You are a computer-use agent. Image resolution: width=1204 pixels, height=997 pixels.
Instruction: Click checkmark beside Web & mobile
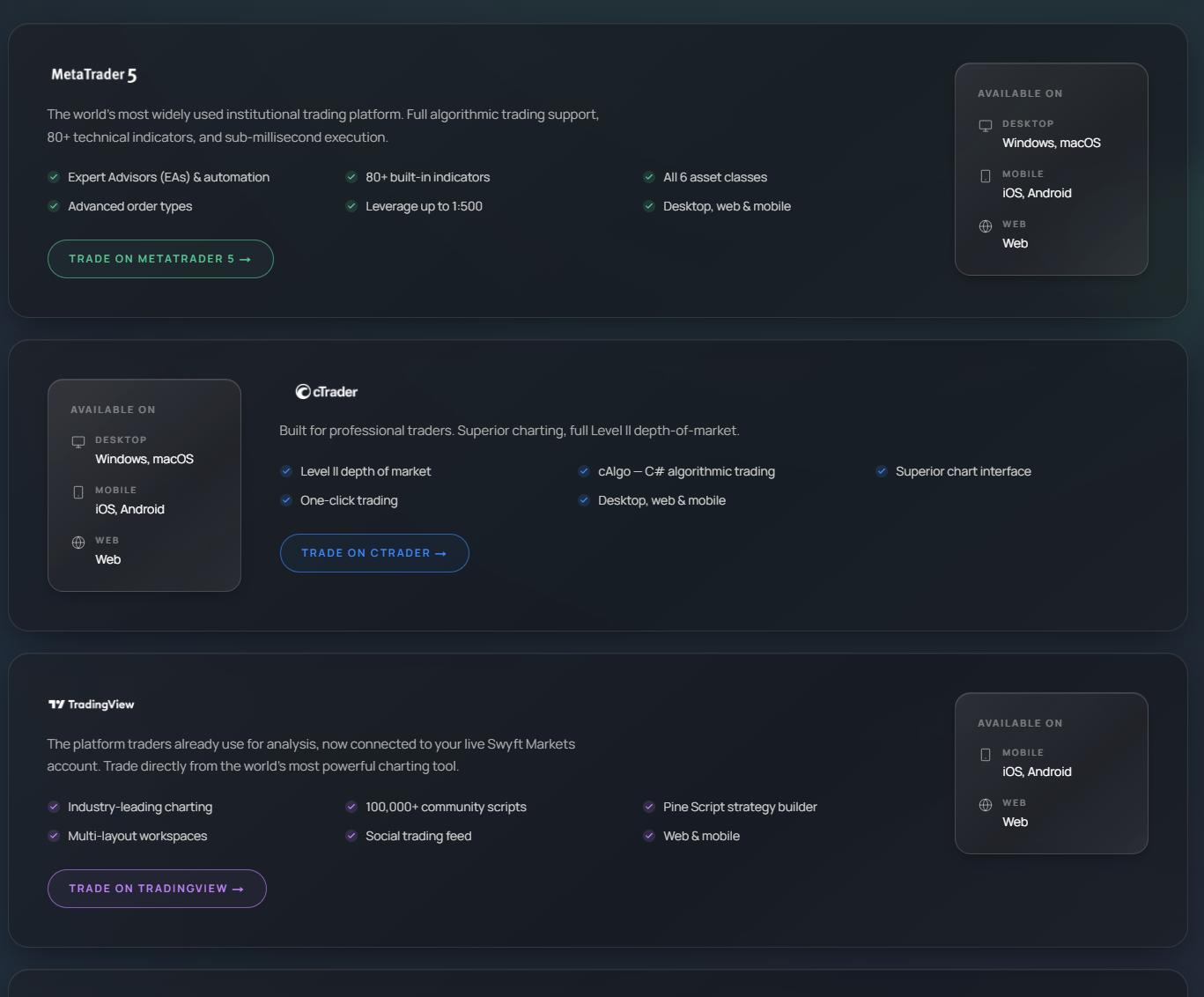[x=649, y=836]
